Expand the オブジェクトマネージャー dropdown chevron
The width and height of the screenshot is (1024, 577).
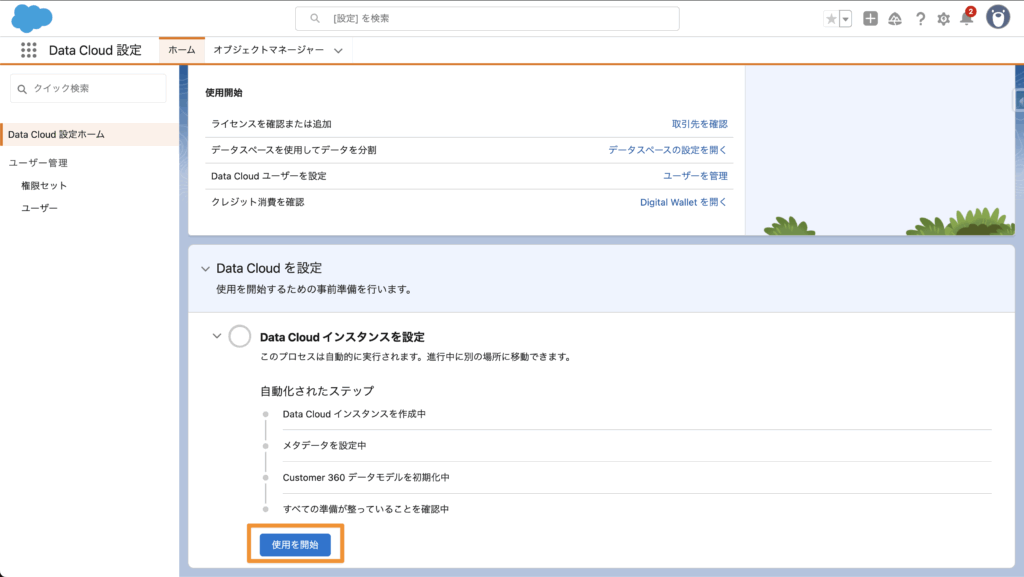click(x=338, y=50)
